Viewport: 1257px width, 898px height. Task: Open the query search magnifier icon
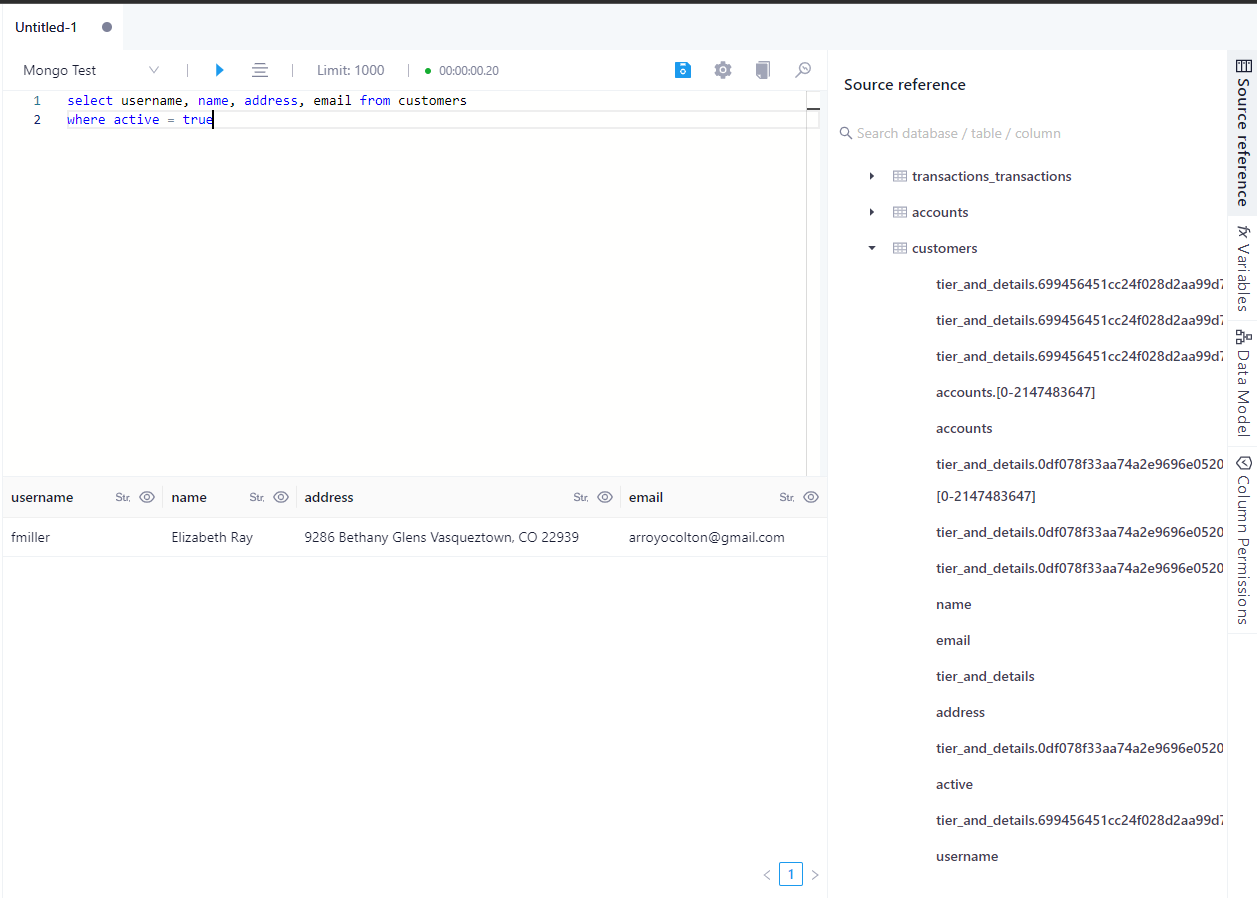pos(803,70)
